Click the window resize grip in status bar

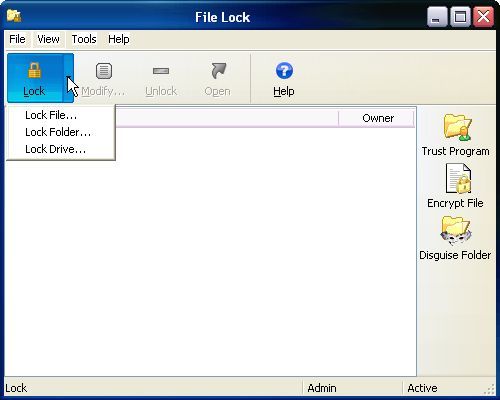click(x=490, y=389)
